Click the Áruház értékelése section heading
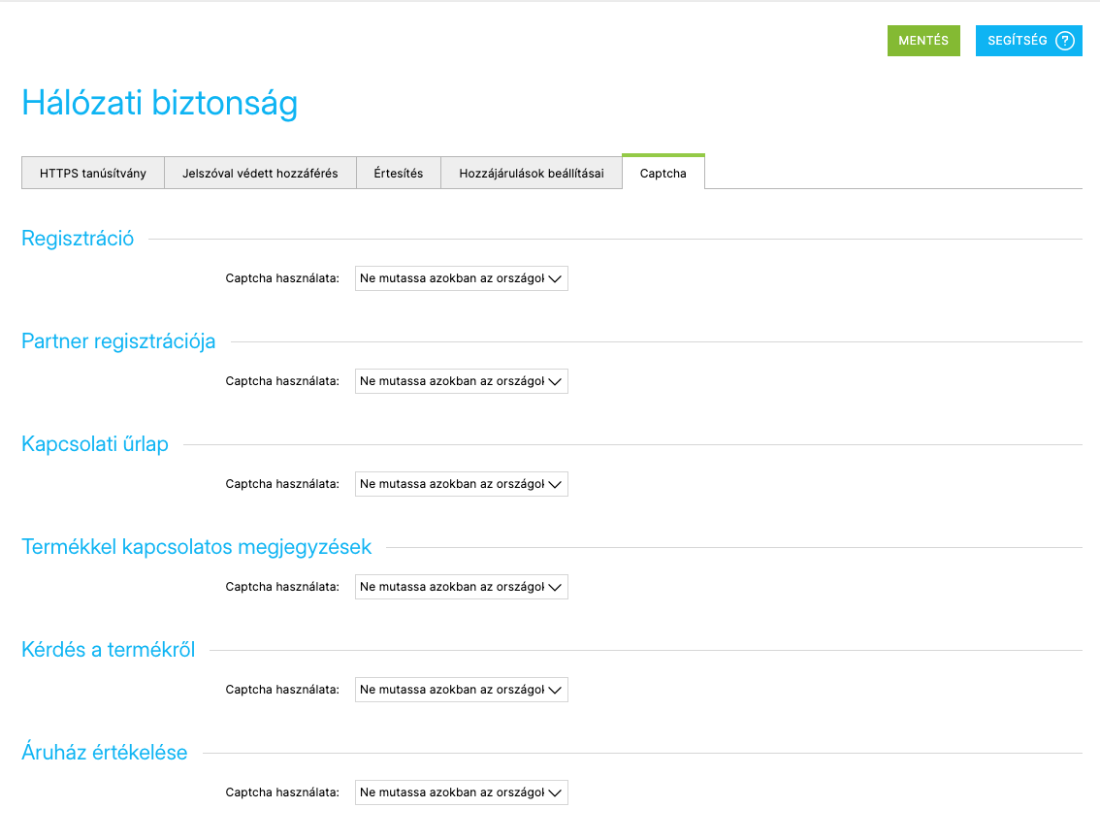Screen dimensions: 1100x840 pyautogui.click(x=105, y=752)
